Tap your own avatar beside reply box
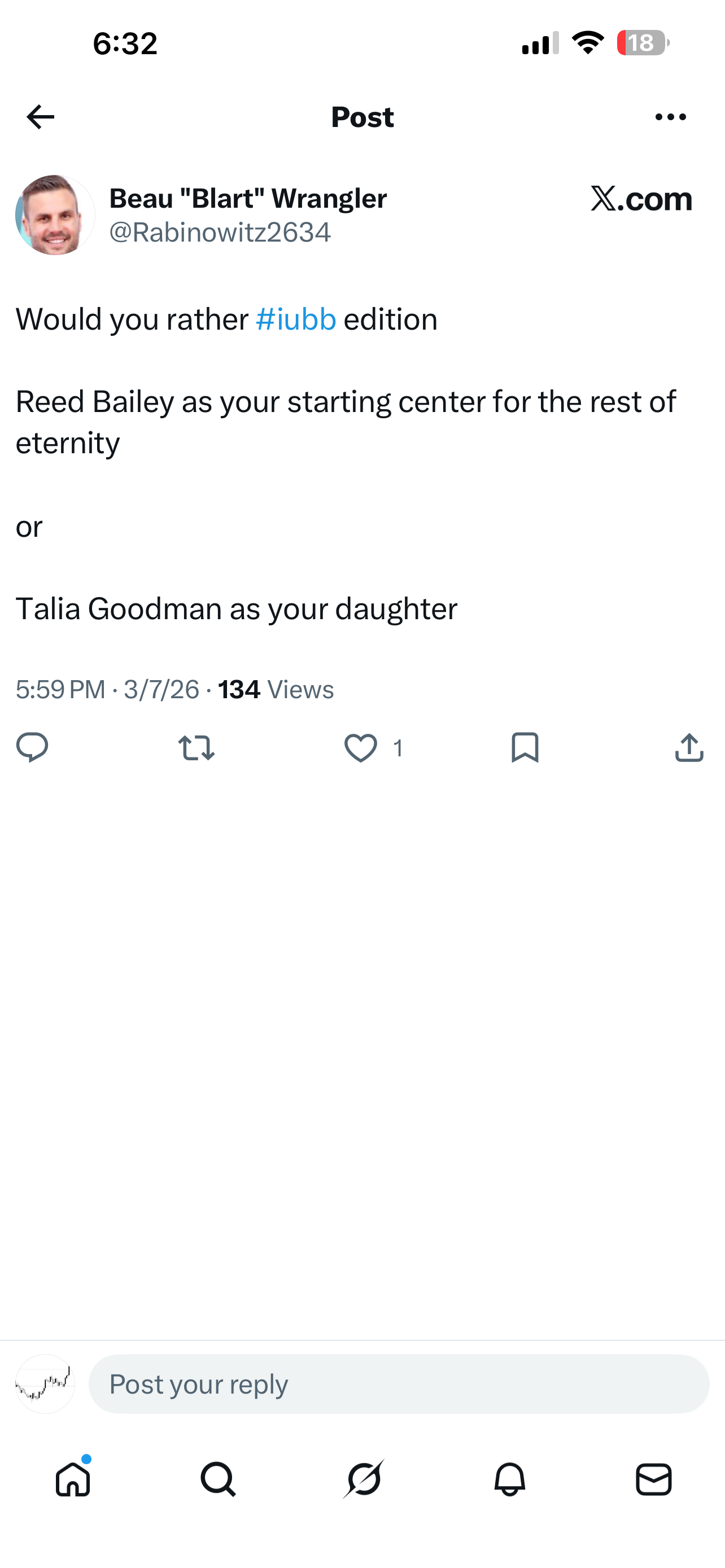This screenshot has width=725, height=1568. tap(45, 1384)
